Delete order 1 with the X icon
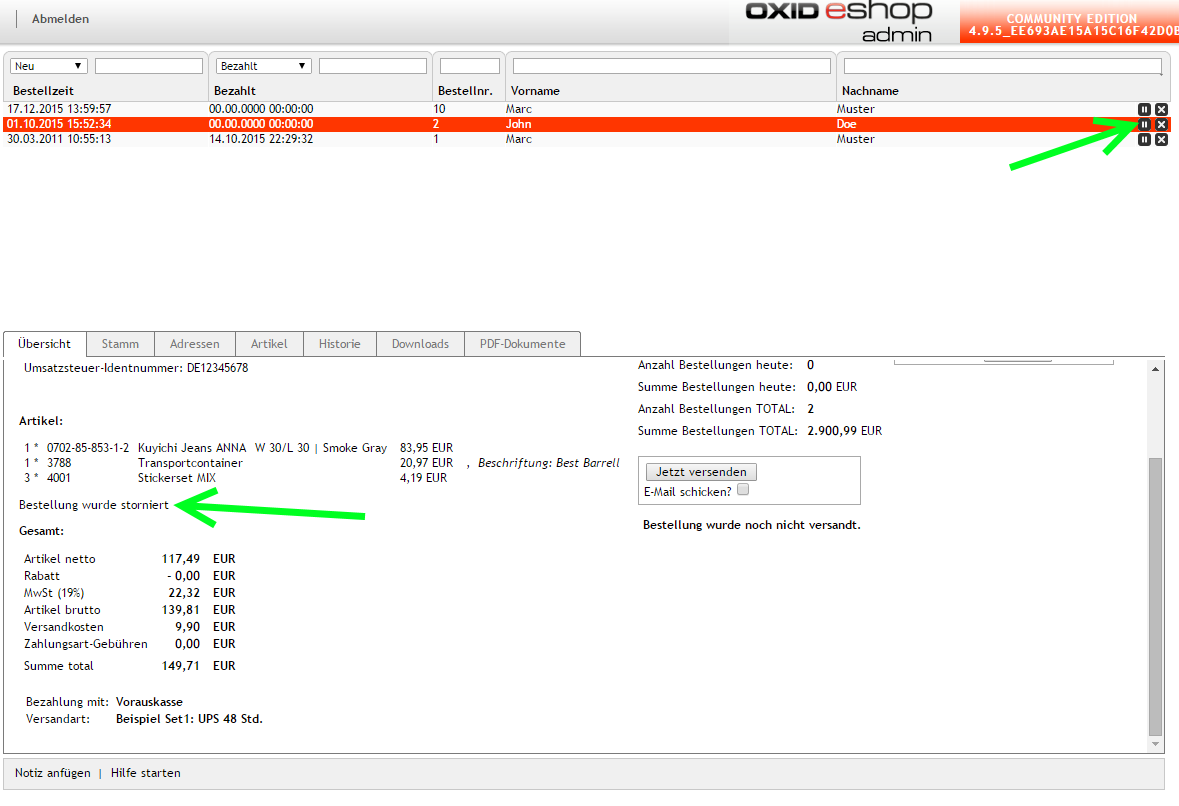The height and width of the screenshot is (806, 1179). tap(1162, 139)
